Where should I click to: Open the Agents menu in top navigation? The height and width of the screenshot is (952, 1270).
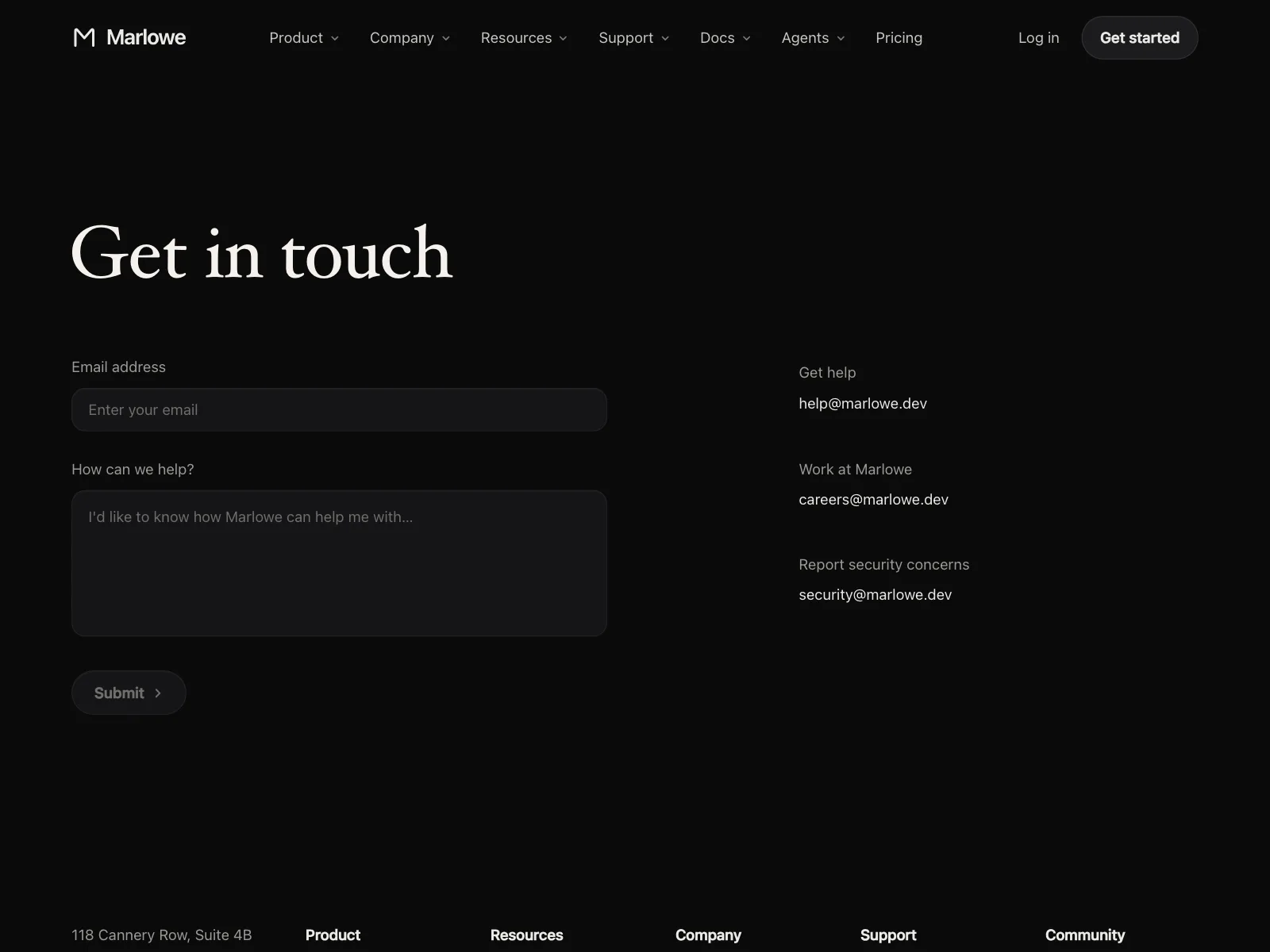[x=813, y=38]
